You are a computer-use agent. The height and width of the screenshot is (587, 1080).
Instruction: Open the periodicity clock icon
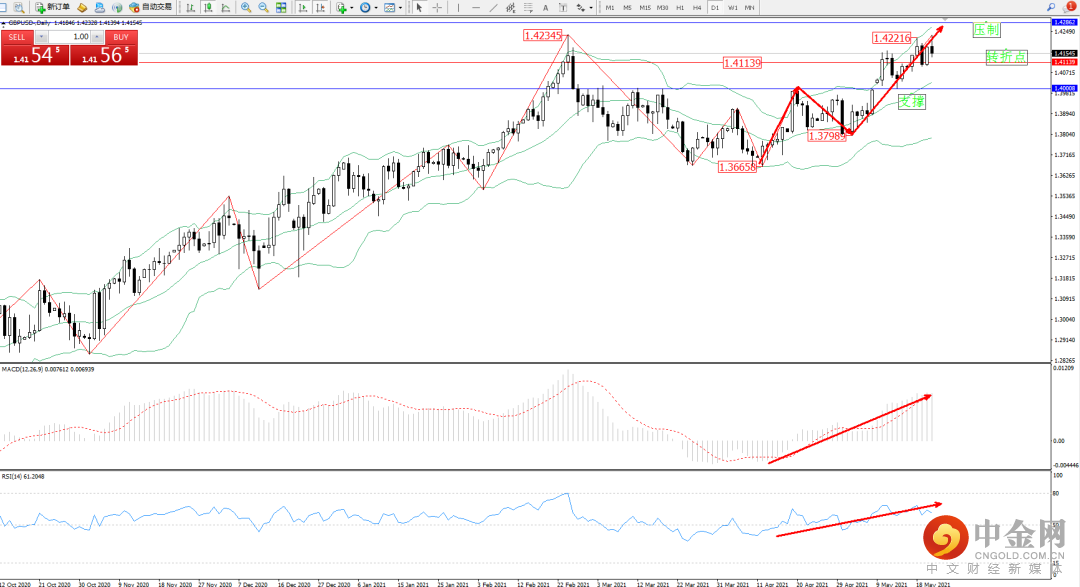365,8
